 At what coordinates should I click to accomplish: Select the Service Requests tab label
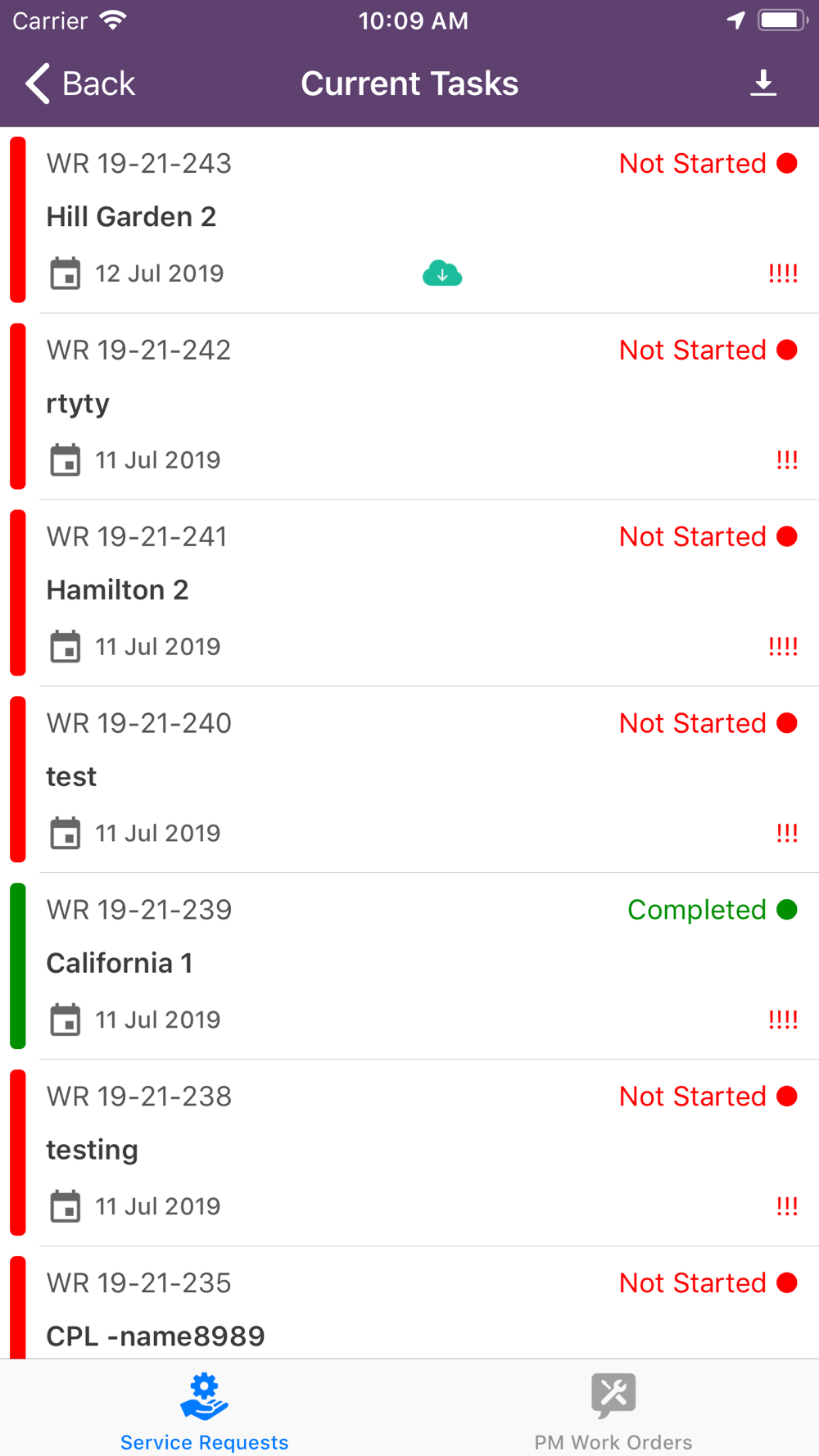pos(204,1442)
